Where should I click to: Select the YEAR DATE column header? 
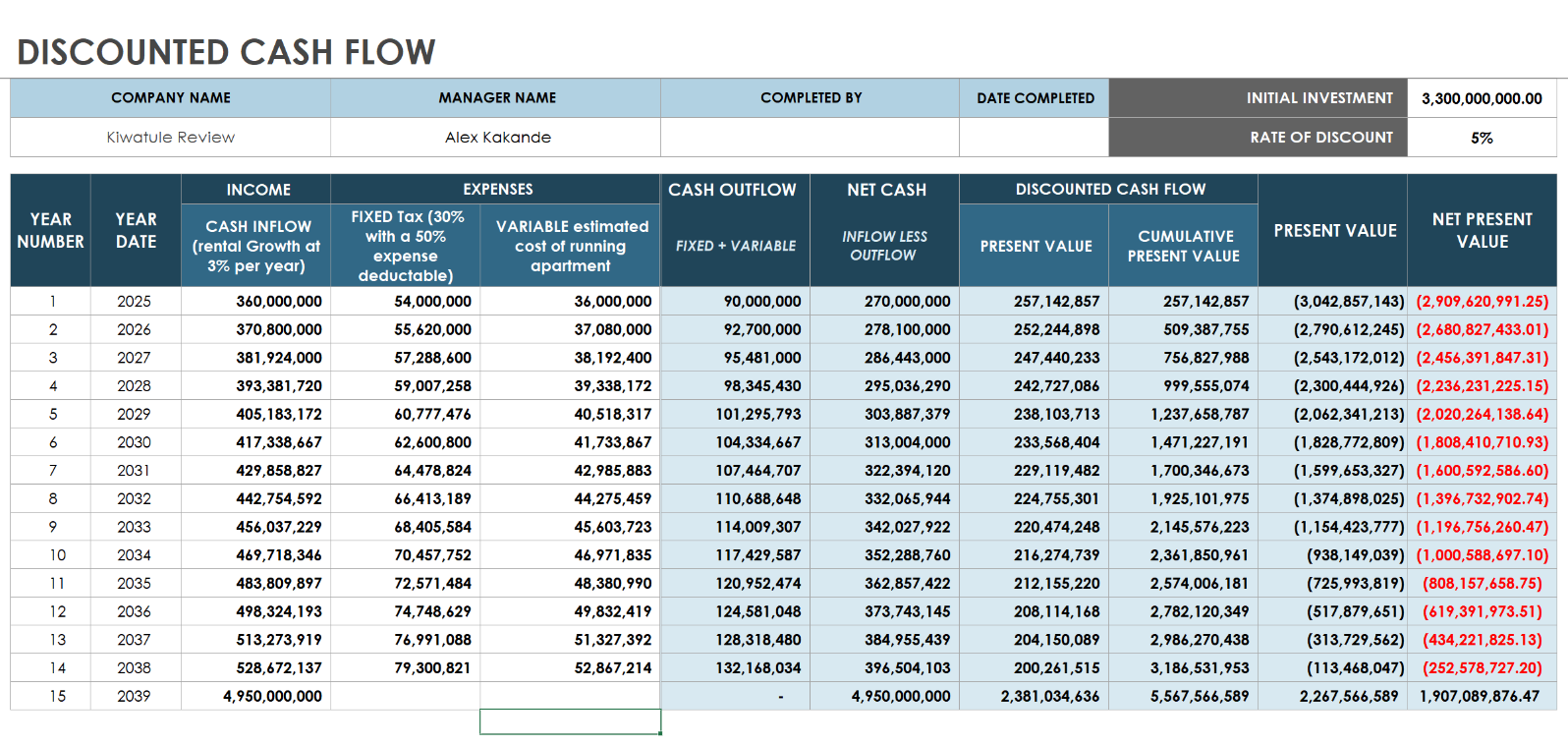(136, 230)
